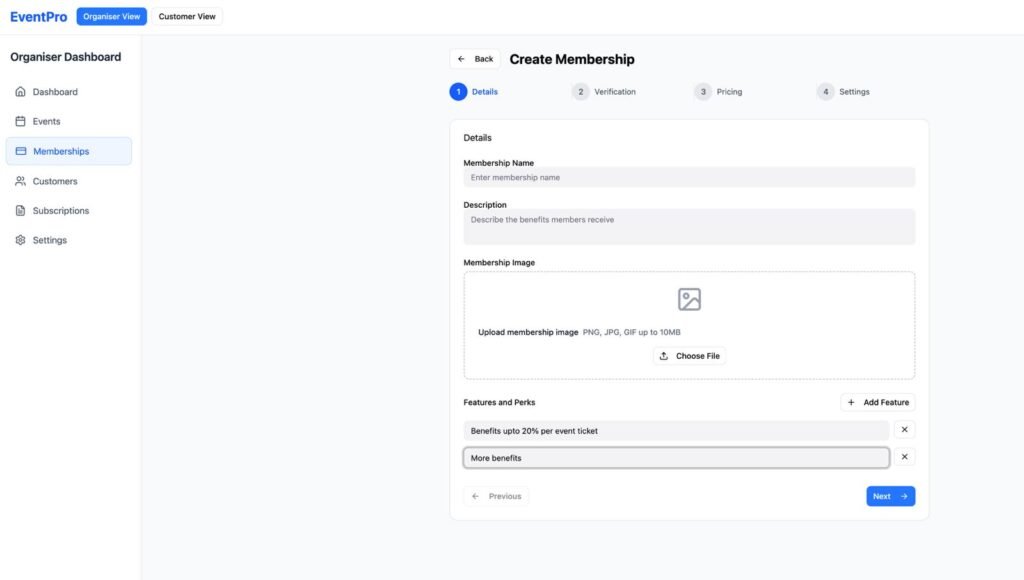The height and width of the screenshot is (580, 1024).
Task: Click the Subscriptions document icon
Action: (x=20, y=211)
